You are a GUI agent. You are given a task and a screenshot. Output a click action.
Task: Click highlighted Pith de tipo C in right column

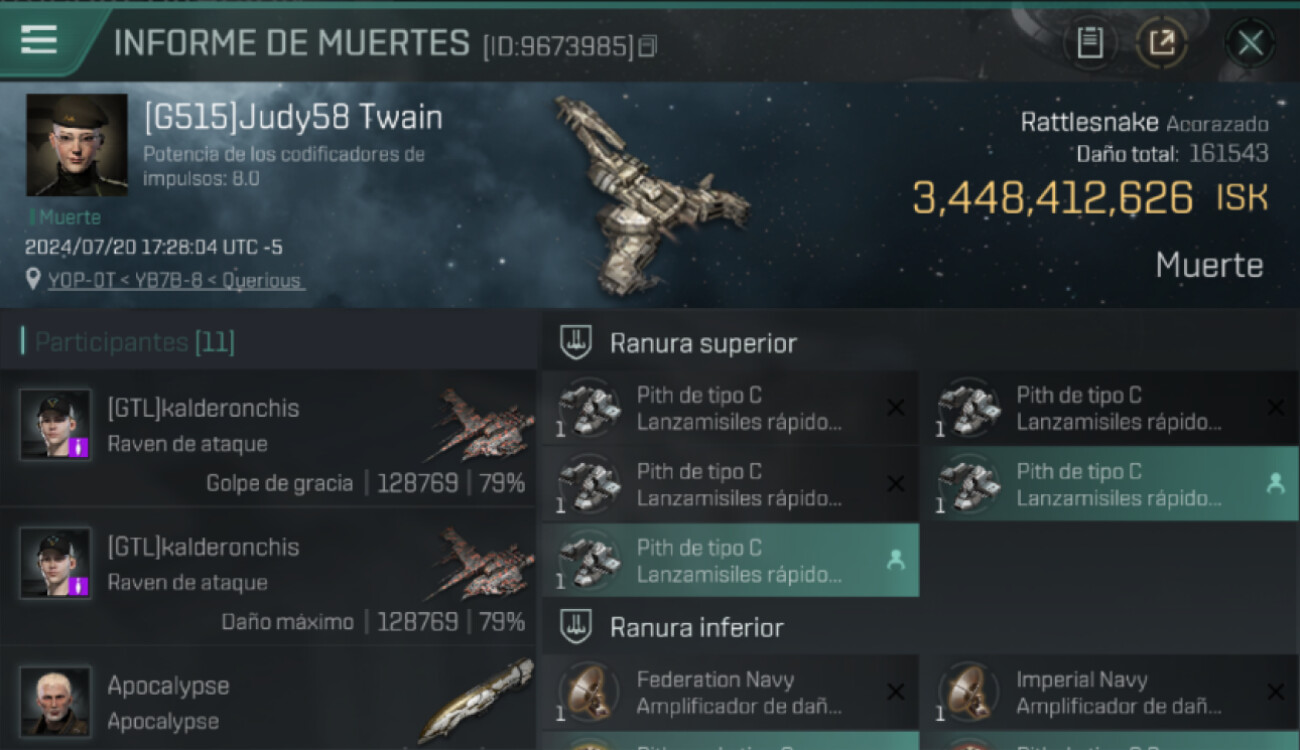pyautogui.click(x=1109, y=484)
